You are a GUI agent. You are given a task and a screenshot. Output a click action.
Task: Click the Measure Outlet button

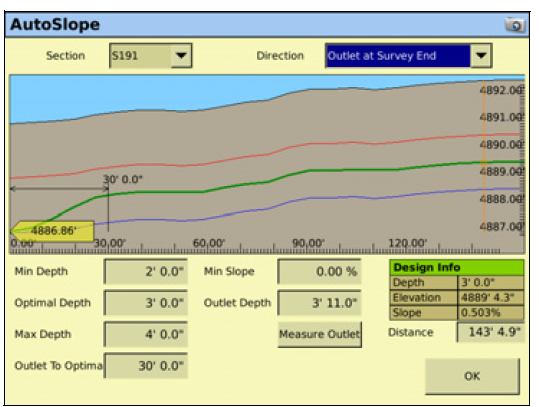point(320,334)
